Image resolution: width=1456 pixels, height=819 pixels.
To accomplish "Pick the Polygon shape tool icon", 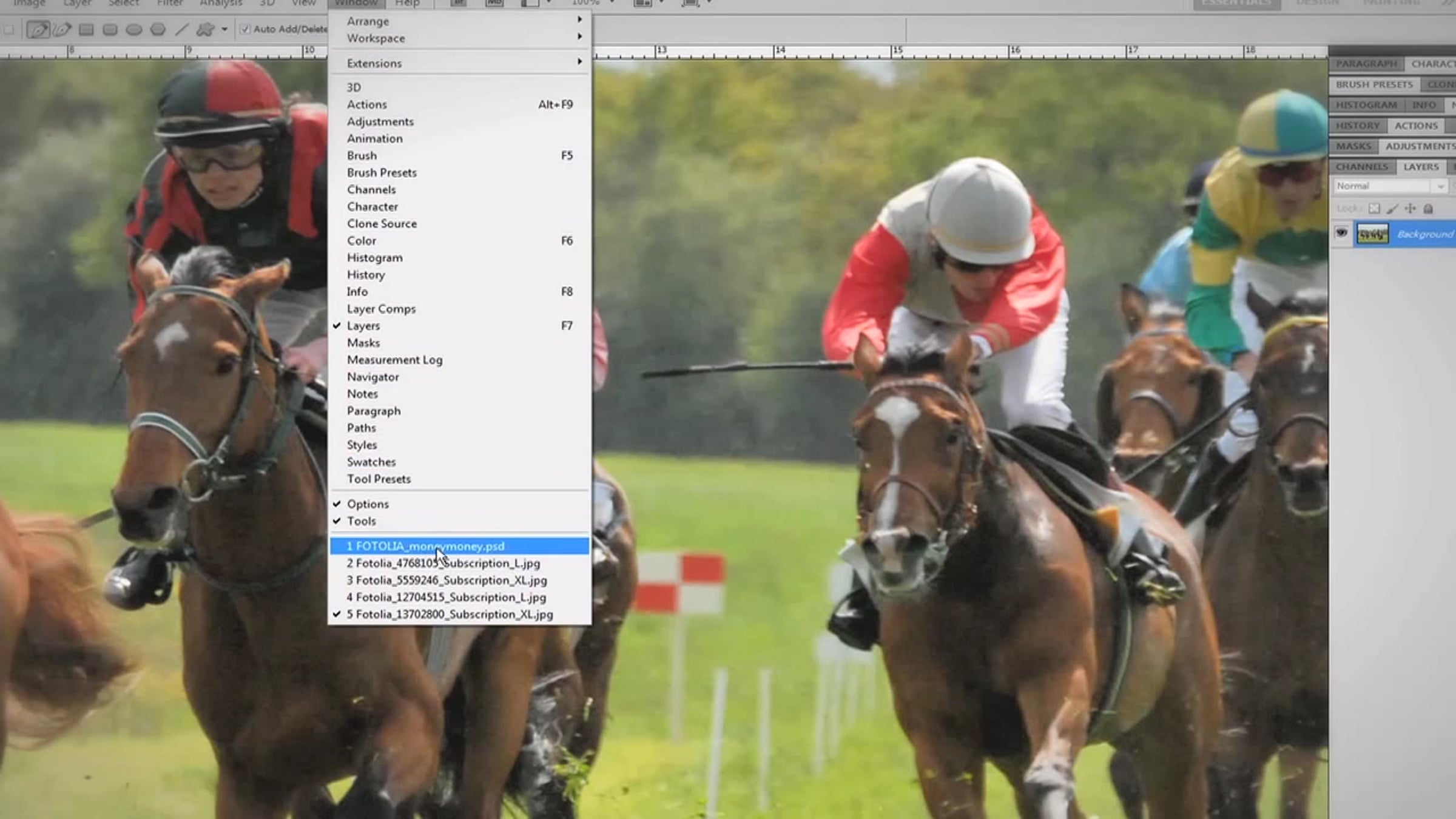I will point(158,29).
